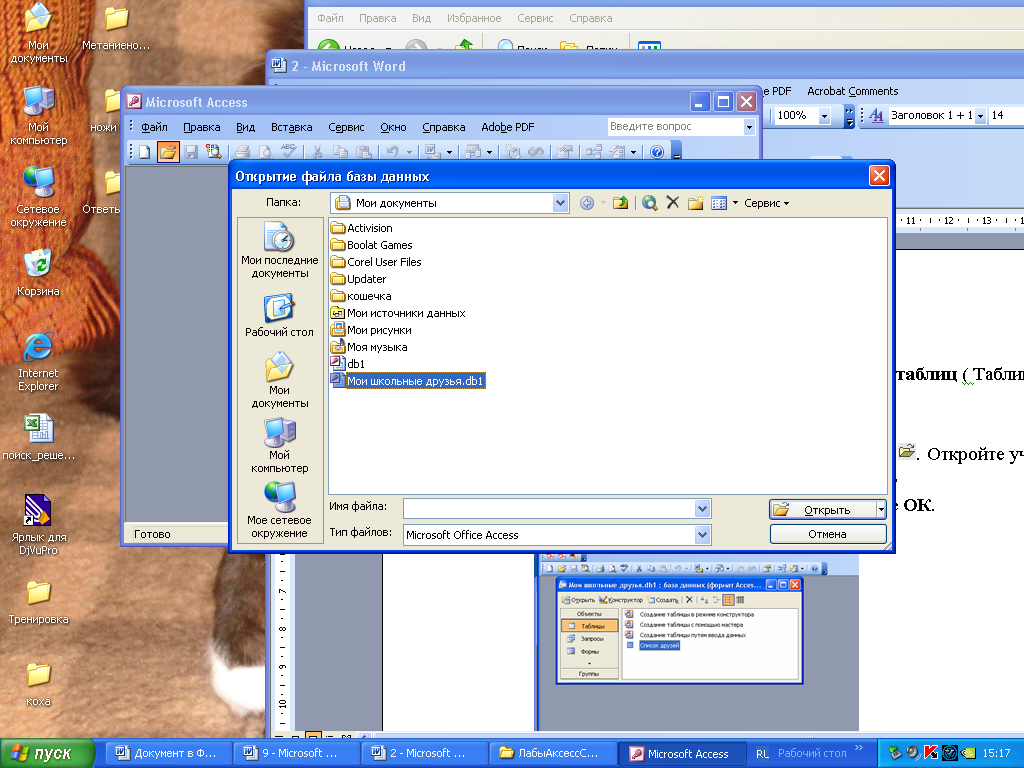This screenshot has height=768, width=1024.
Task: Select Мои школьные друзья.db1 file
Action: [x=408, y=381]
